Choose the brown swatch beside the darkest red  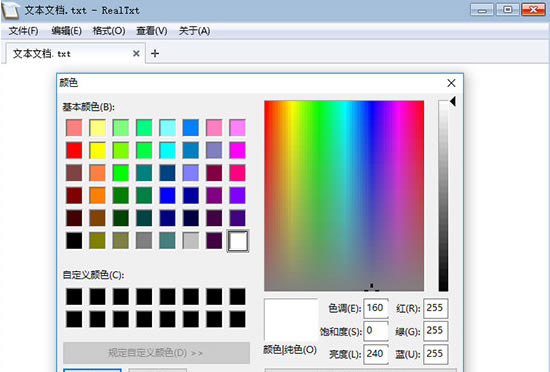pos(98,218)
